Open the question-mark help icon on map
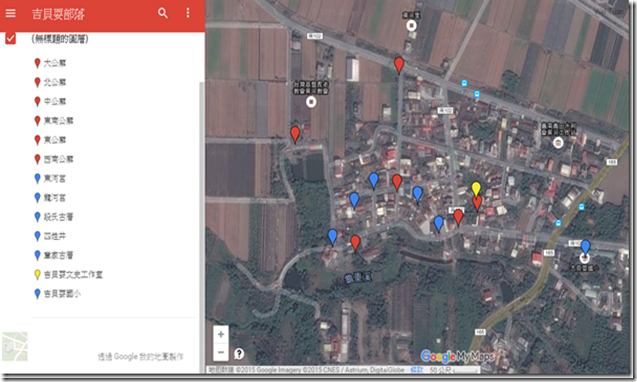Screen dimensions: 637x382 pyautogui.click(x=239, y=354)
